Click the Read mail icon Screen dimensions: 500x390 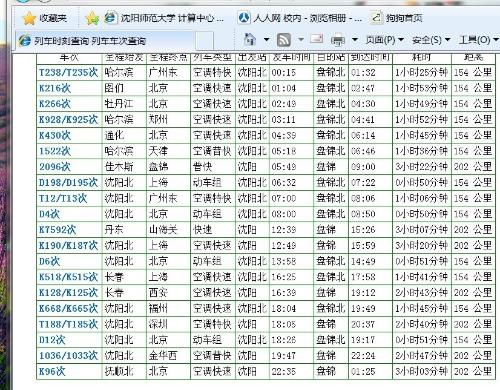click(316, 39)
